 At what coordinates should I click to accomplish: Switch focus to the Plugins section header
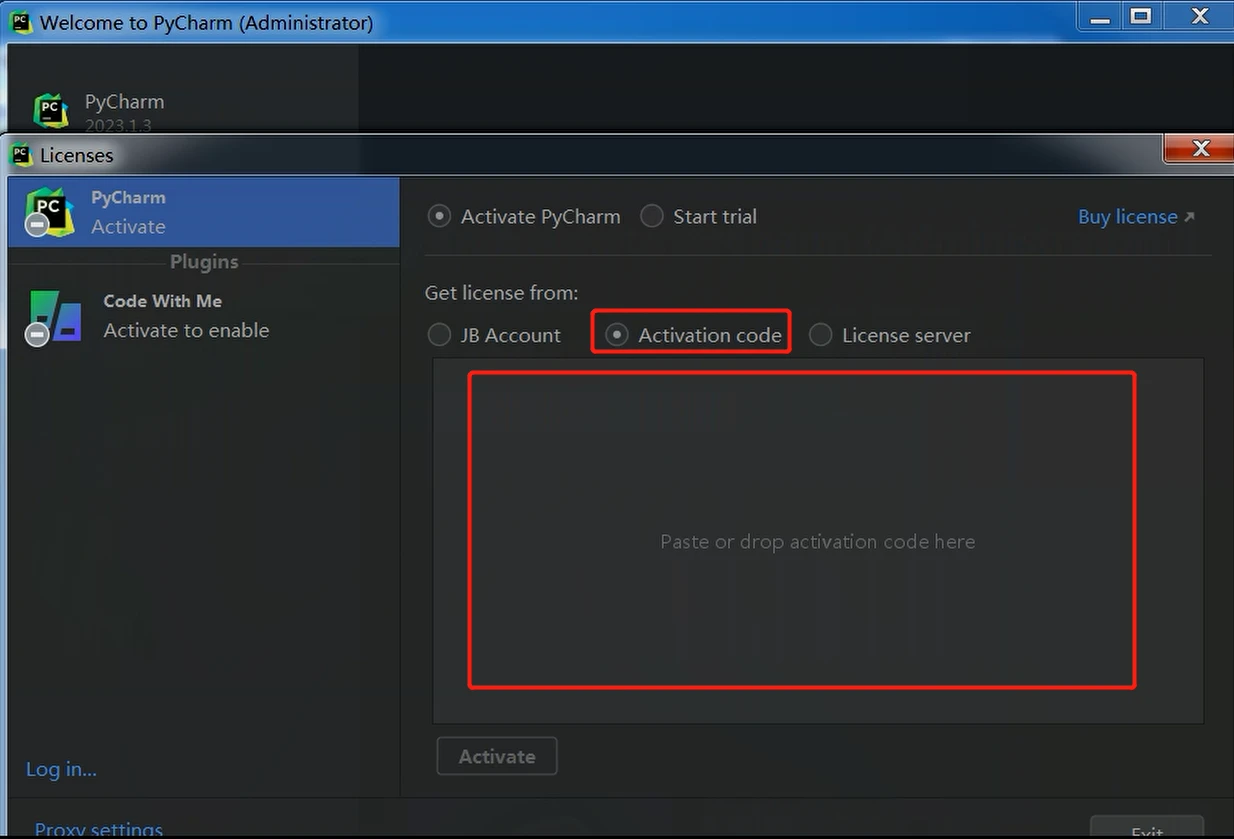203,261
